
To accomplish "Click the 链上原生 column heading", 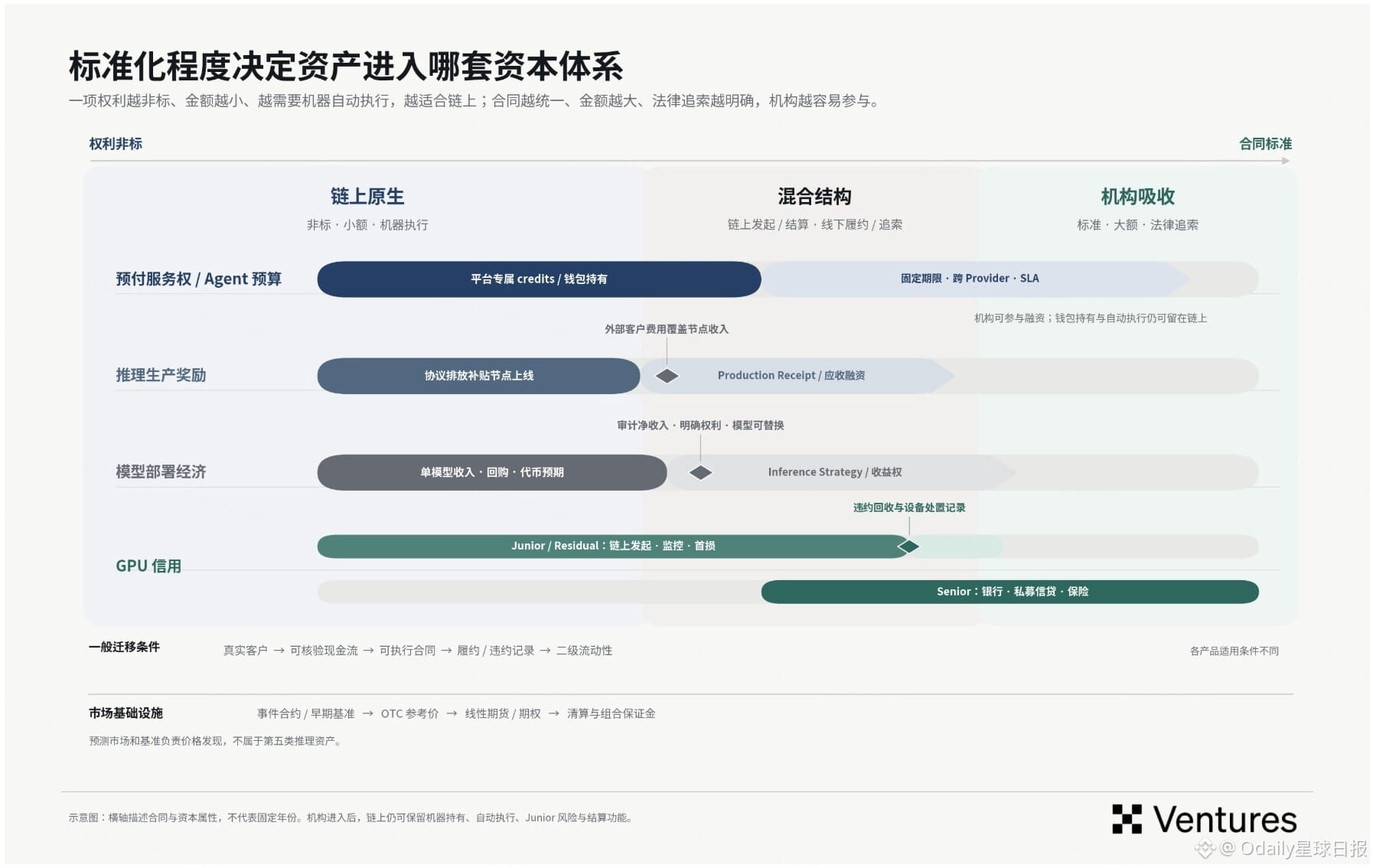I will point(367,197).
